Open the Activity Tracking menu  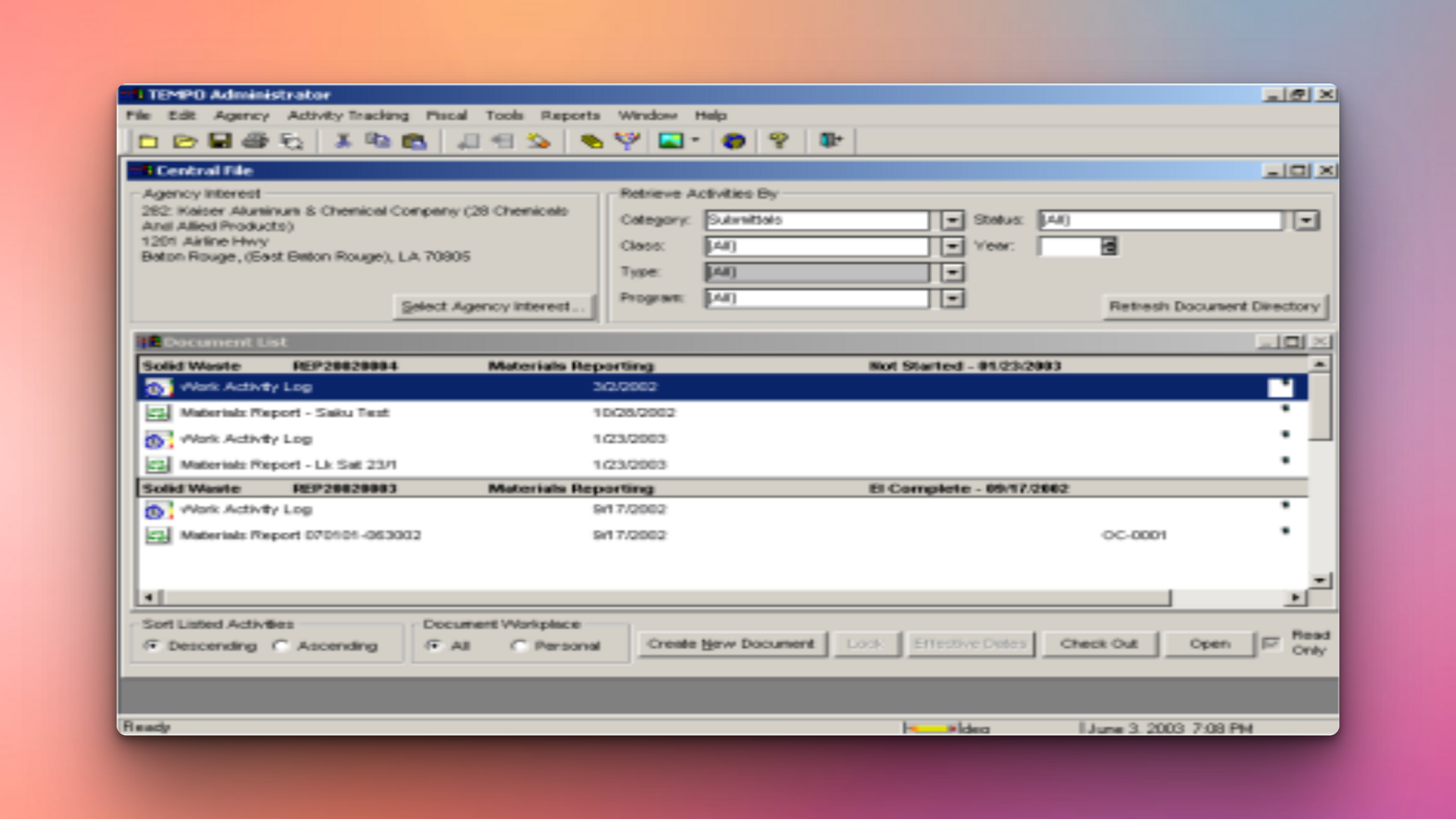pyautogui.click(x=348, y=115)
